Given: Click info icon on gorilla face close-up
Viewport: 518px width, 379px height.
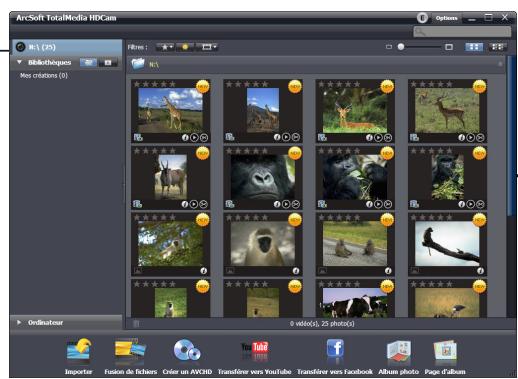Looking at the screenshot, I should (277, 204).
